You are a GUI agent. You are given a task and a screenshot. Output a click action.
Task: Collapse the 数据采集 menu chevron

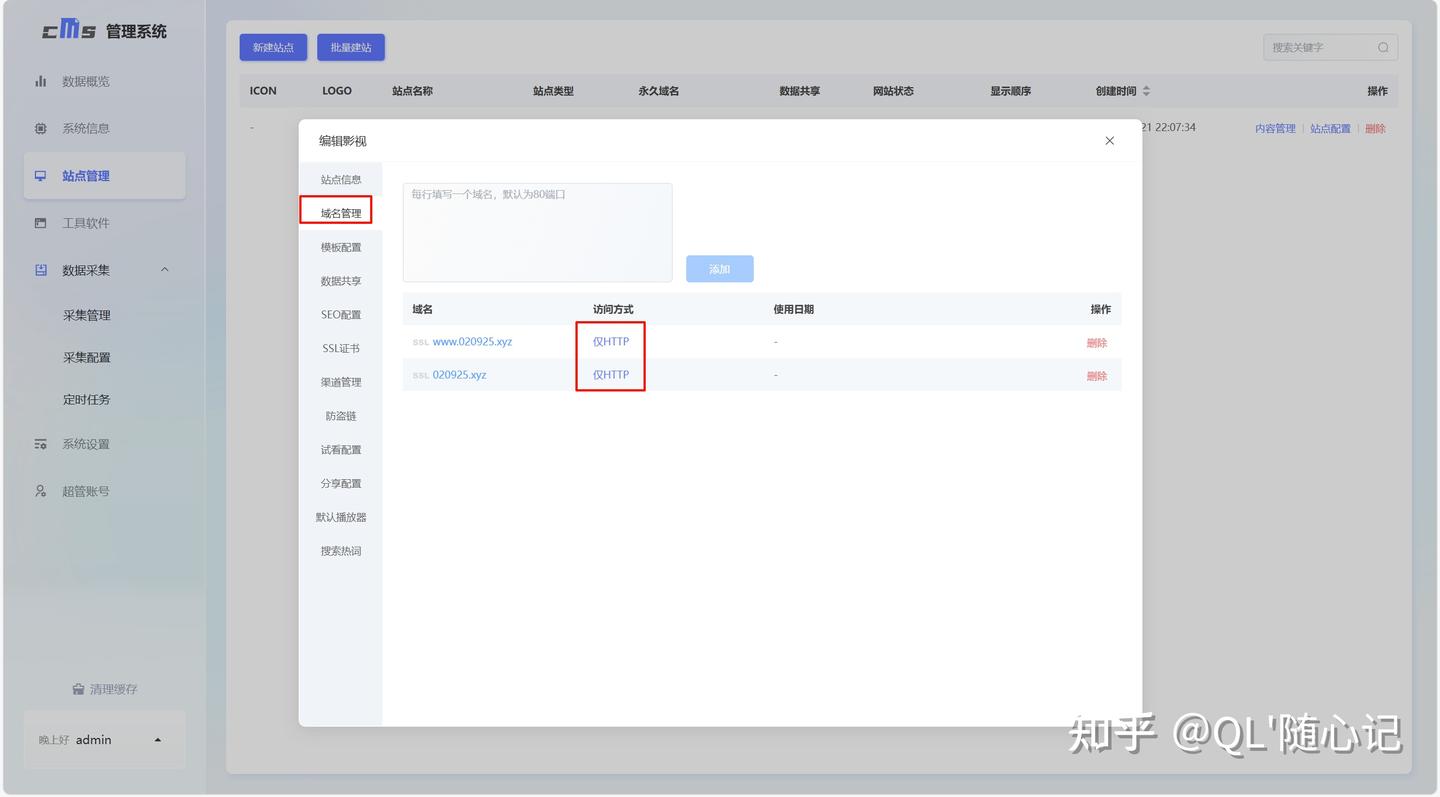pos(165,270)
